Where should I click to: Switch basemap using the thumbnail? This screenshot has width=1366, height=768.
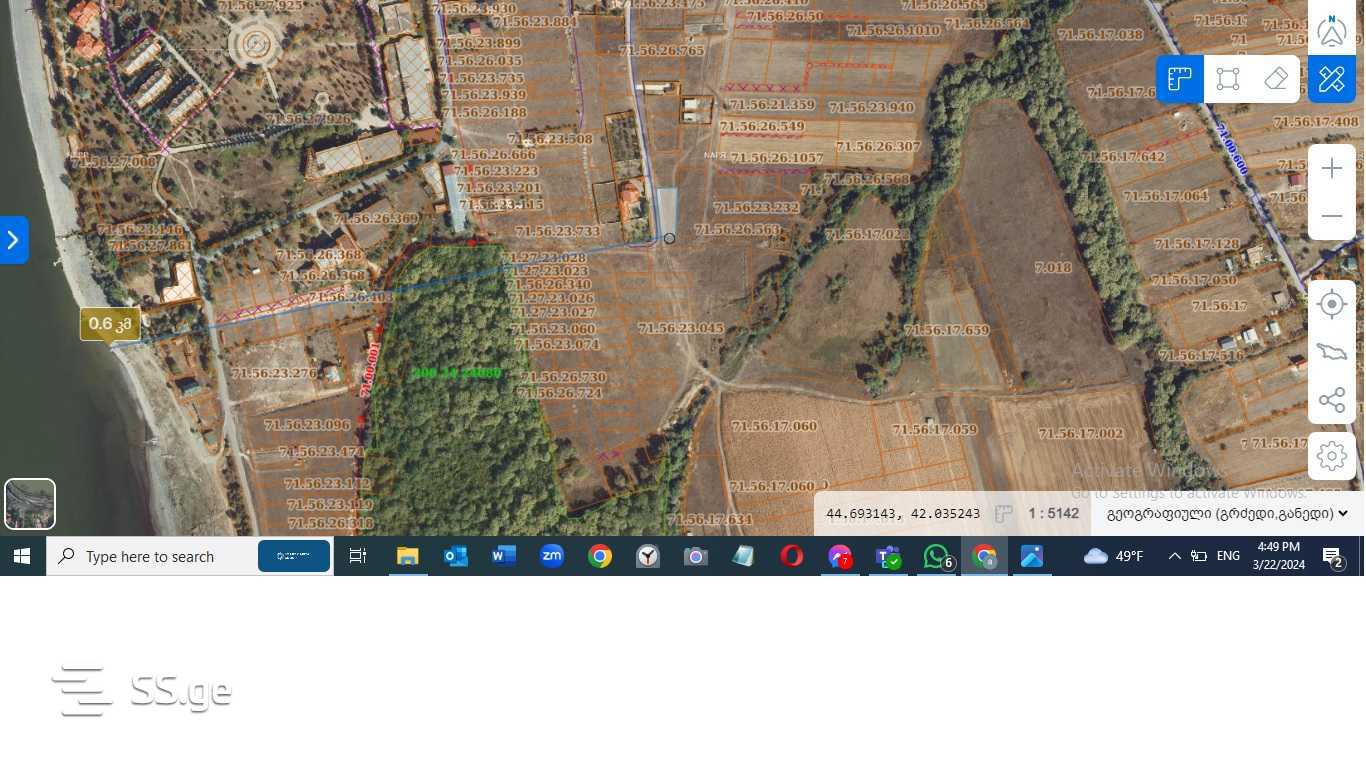point(30,504)
